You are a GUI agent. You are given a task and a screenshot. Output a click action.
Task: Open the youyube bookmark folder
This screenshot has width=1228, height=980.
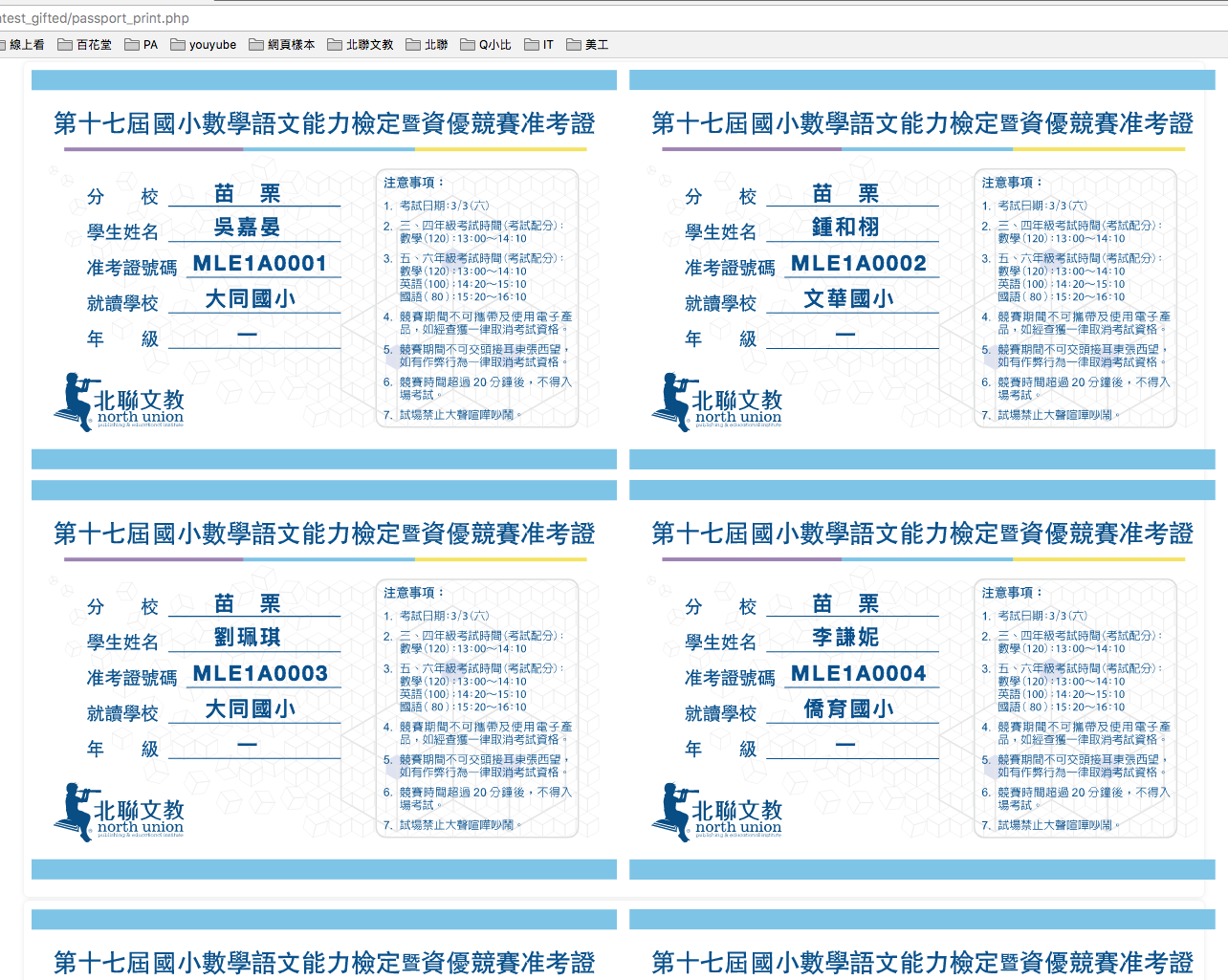(204, 45)
